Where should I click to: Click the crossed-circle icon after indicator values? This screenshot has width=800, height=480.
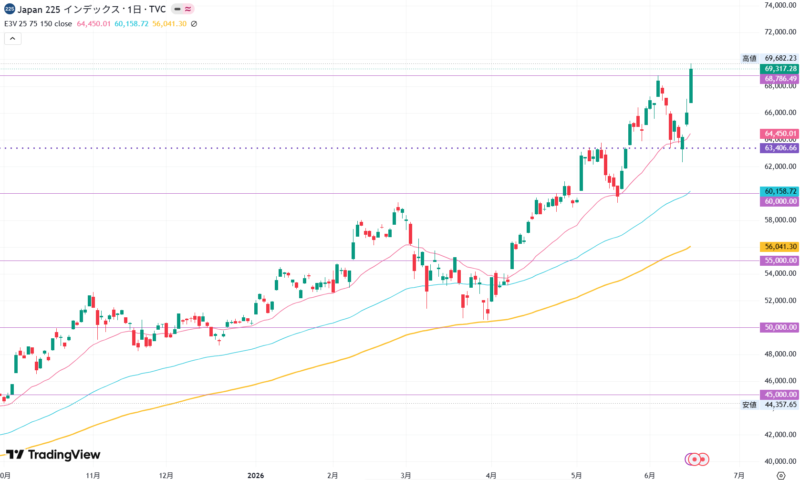pos(194,23)
